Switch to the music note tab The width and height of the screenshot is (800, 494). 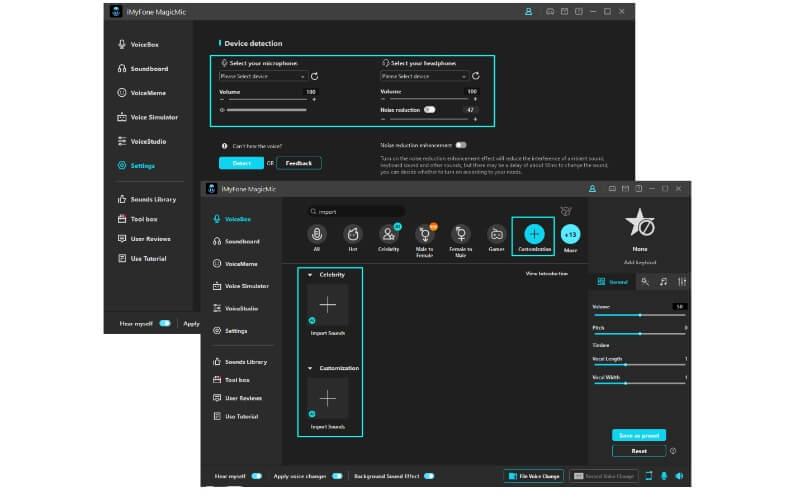pos(663,282)
